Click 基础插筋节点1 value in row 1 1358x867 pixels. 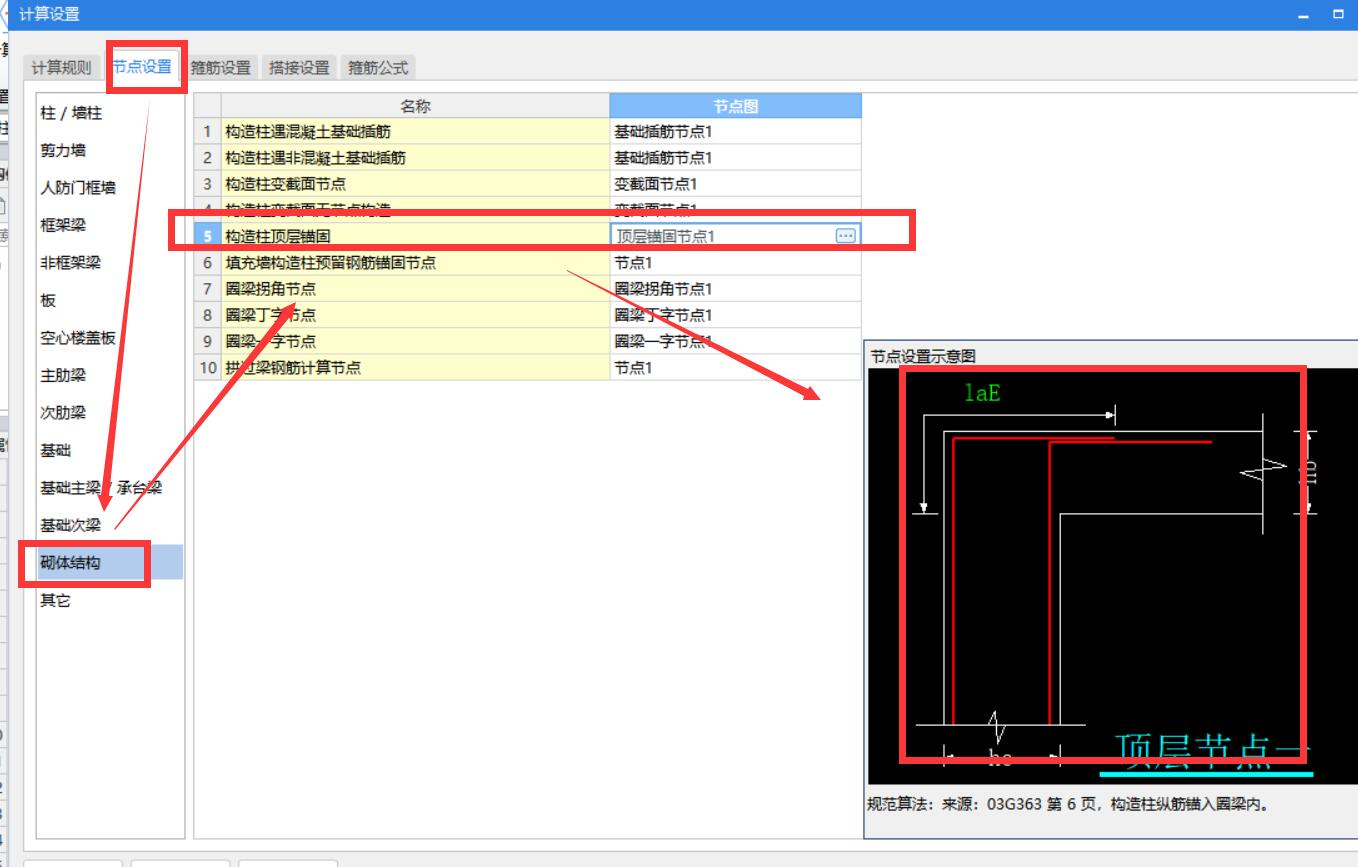point(735,131)
